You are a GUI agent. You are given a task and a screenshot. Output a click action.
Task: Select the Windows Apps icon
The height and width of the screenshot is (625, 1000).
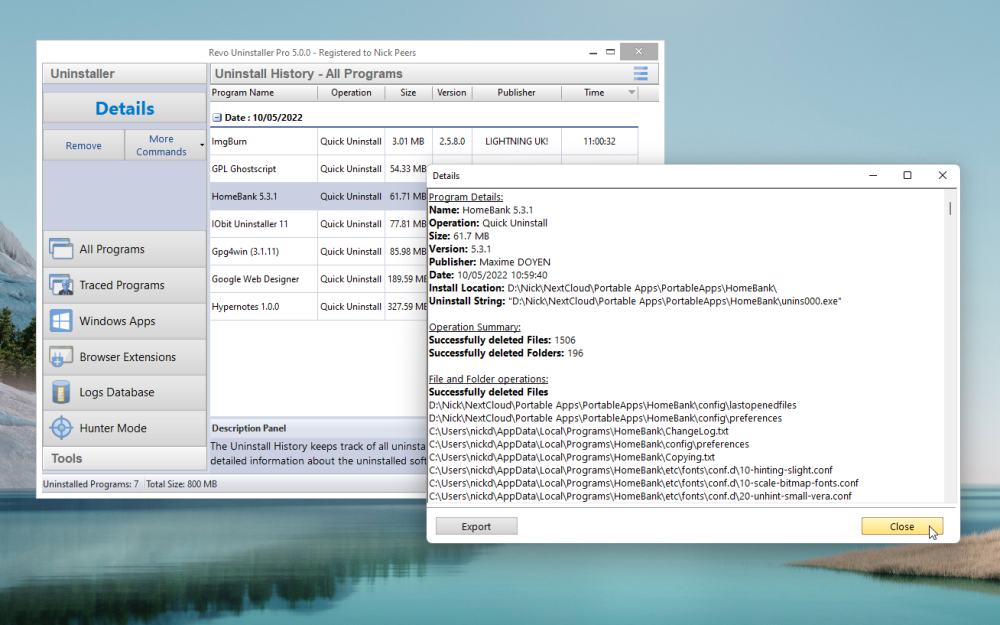(61, 321)
